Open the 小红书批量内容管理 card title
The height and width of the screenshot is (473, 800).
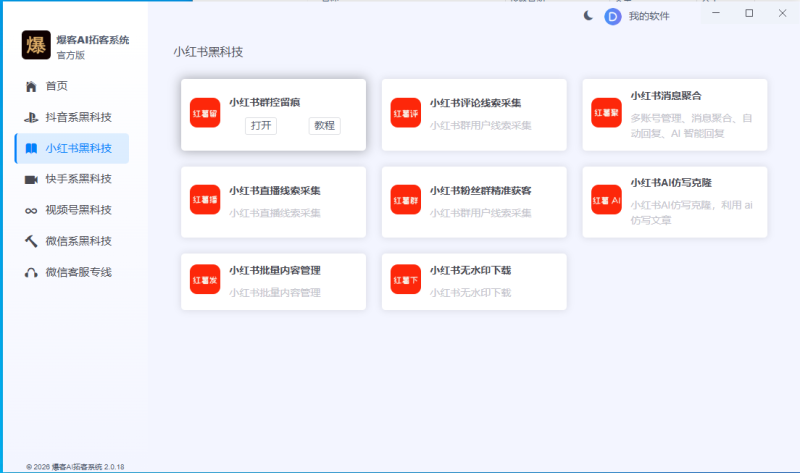274,270
